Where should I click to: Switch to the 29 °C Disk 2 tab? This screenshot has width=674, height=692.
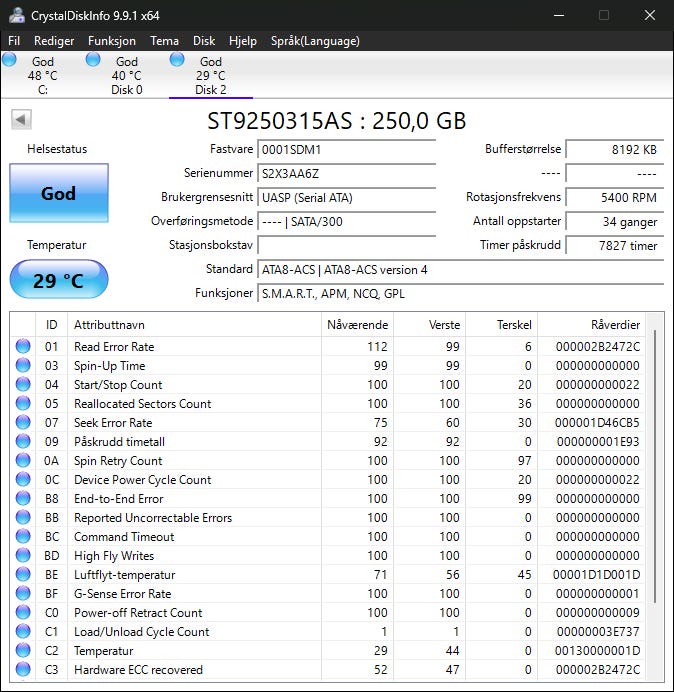(211, 75)
